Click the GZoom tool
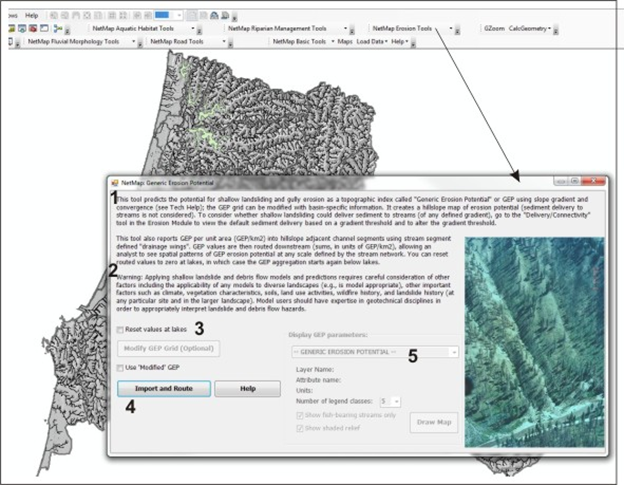Image resolution: width=624 pixels, height=485 pixels. 494,29
